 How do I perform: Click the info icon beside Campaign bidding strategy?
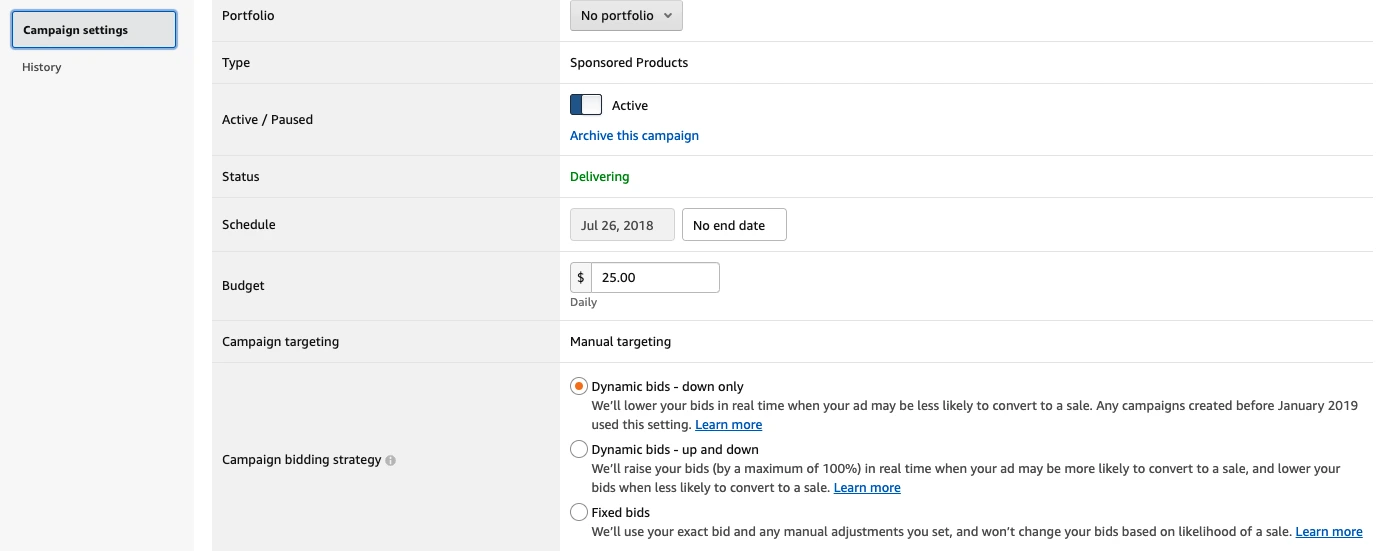[391, 461]
